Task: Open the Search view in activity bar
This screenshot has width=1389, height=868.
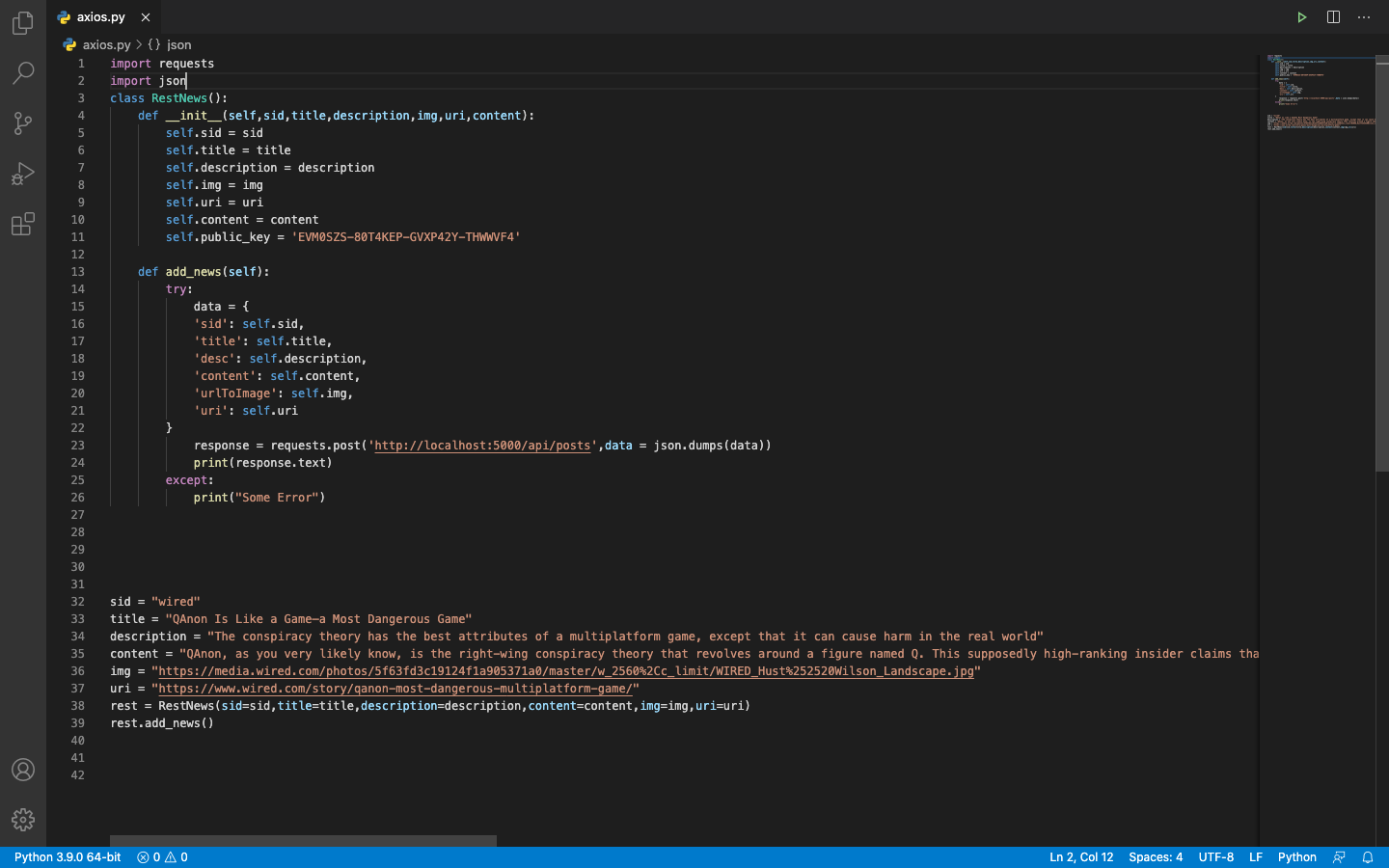Action: pos(23,72)
